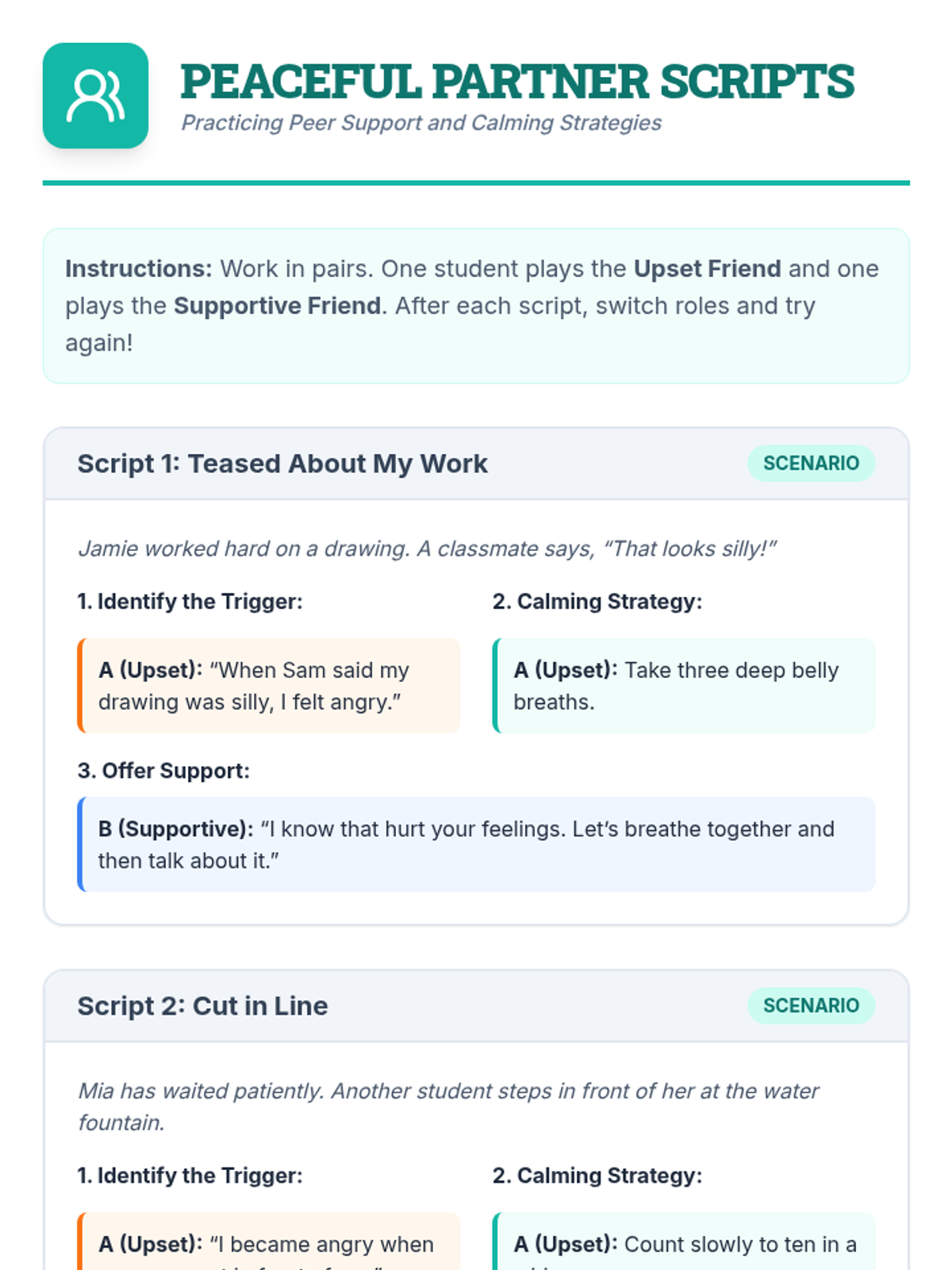Click the Peaceful Partner Scripts title

tap(517, 82)
